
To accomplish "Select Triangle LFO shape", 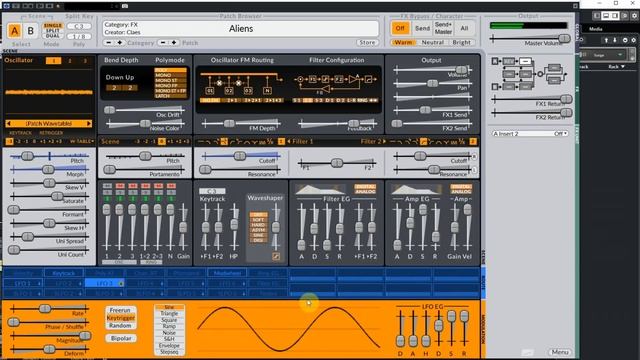I will point(169,313).
